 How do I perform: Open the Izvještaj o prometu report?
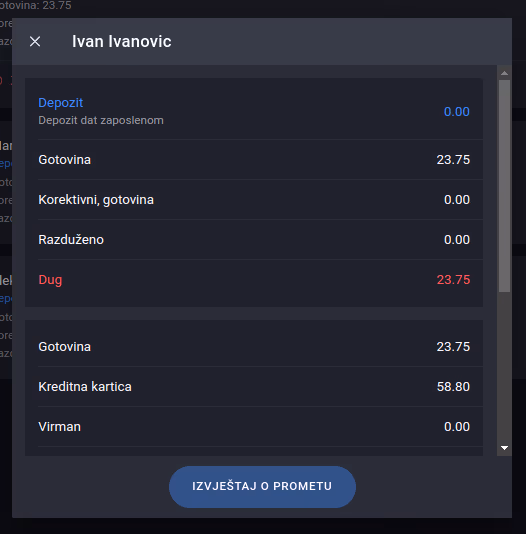pyautogui.click(x=262, y=486)
